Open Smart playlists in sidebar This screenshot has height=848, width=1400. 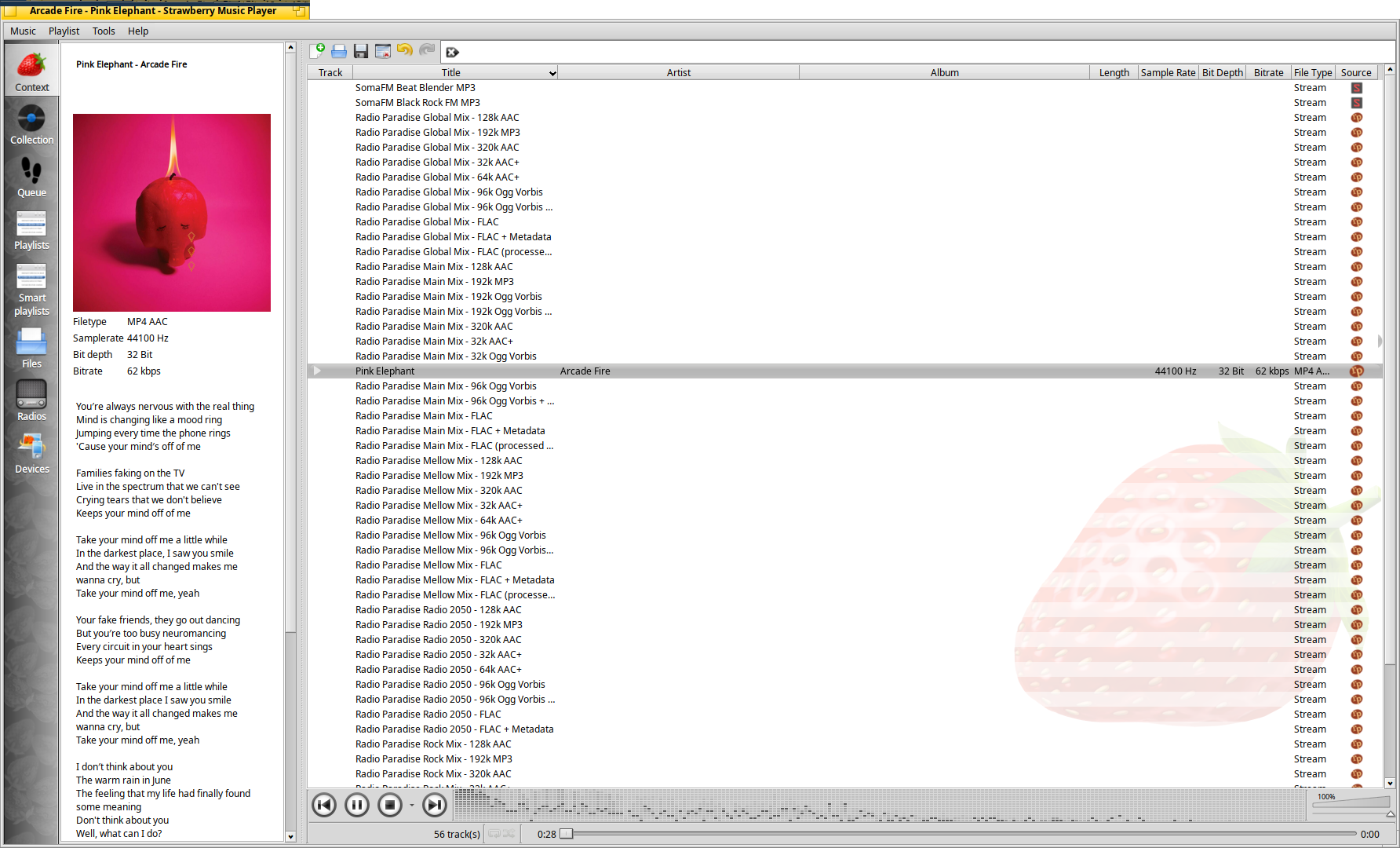pyautogui.click(x=31, y=289)
